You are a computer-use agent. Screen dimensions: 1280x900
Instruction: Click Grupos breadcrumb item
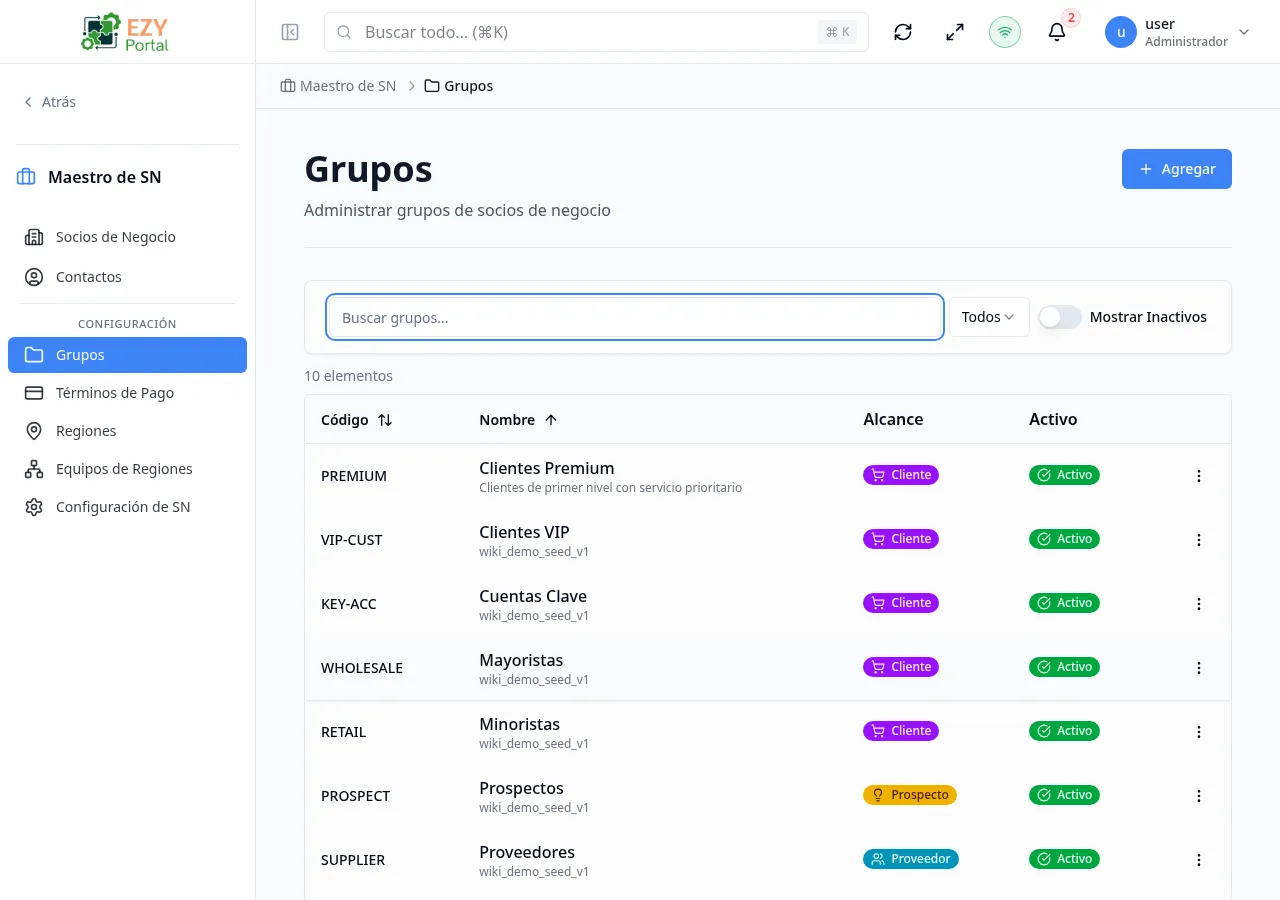[x=459, y=86]
